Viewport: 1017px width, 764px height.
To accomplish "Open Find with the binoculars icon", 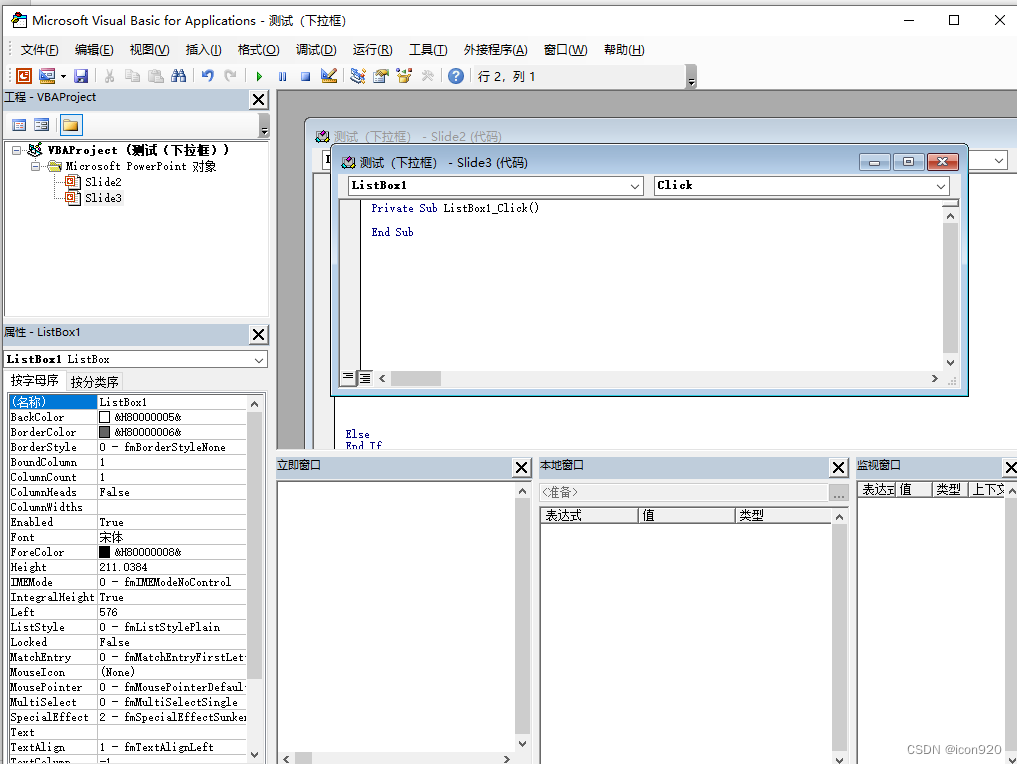I will point(178,76).
